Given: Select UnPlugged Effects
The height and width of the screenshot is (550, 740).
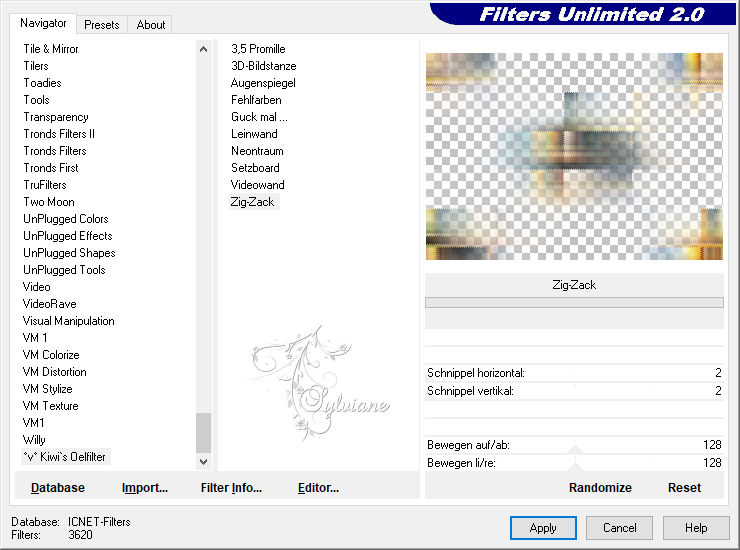Looking at the screenshot, I should point(67,236).
